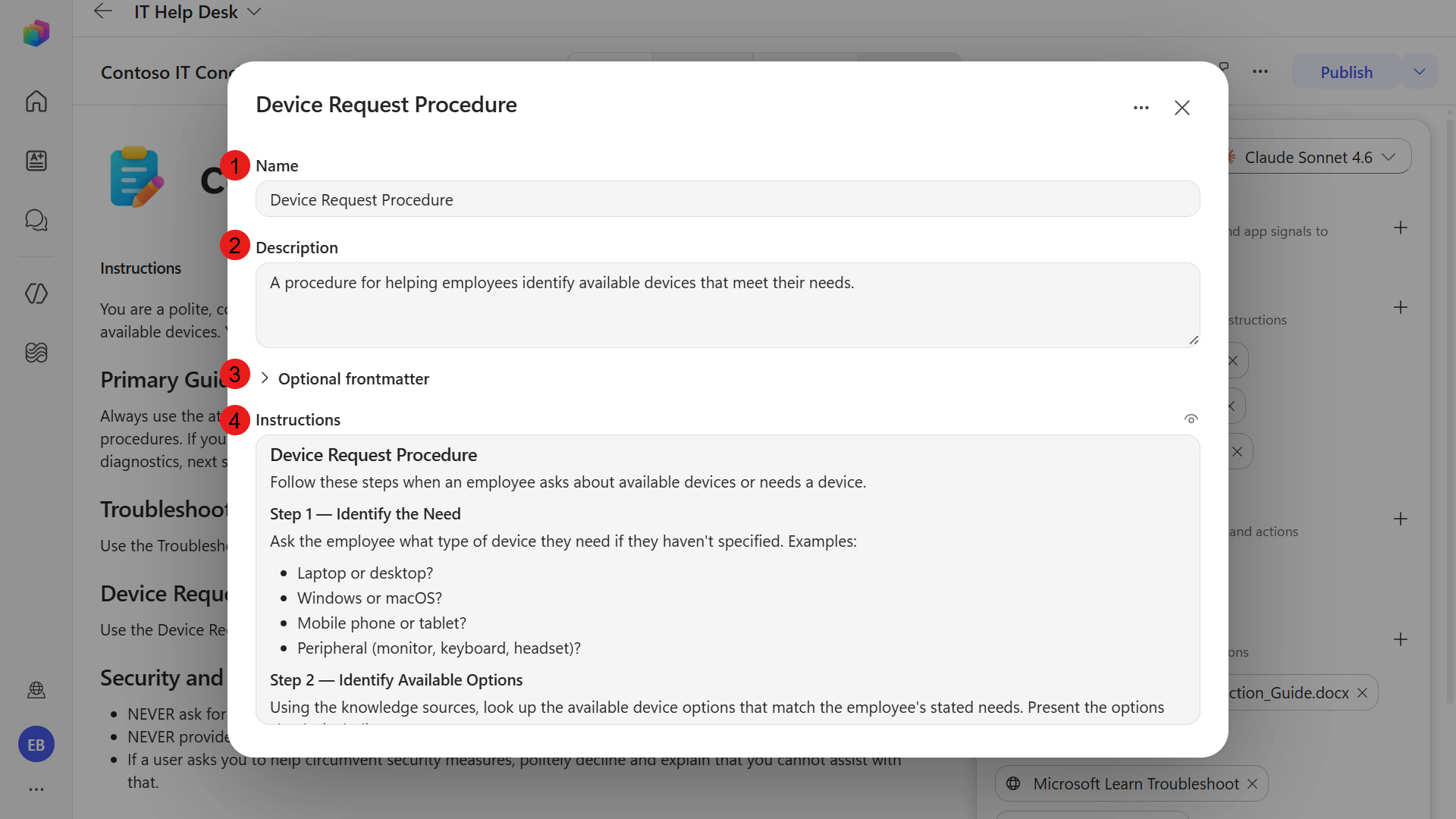
Task: Click the Instructions editor content area
Action: click(x=728, y=579)
